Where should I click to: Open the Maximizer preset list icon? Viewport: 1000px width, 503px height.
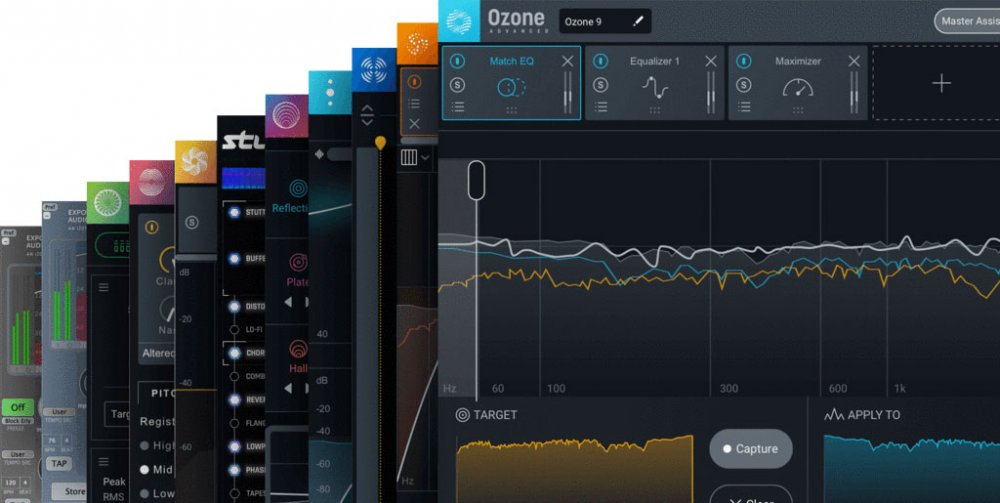pyautogui.click(x=744, y=107)
